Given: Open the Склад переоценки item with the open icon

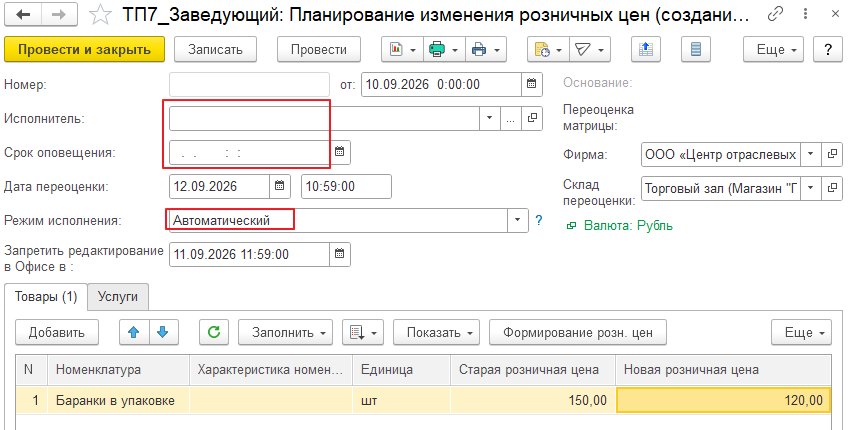Looking at the screenshot, I should tap(832, 189).
